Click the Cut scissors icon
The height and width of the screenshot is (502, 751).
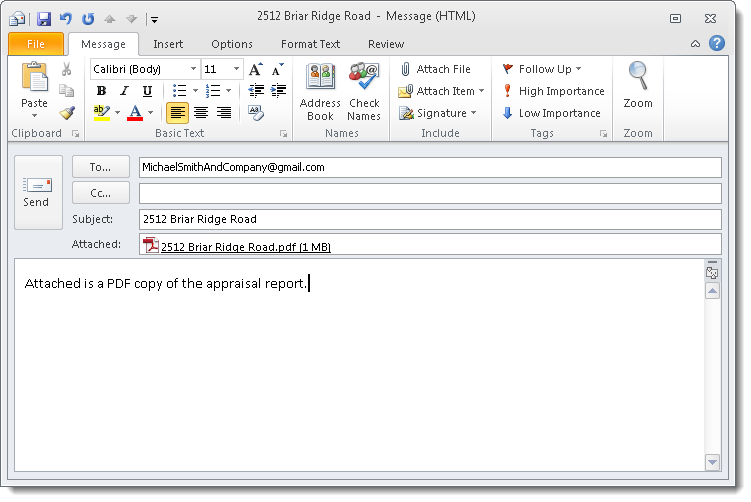(x=66, y=69)
